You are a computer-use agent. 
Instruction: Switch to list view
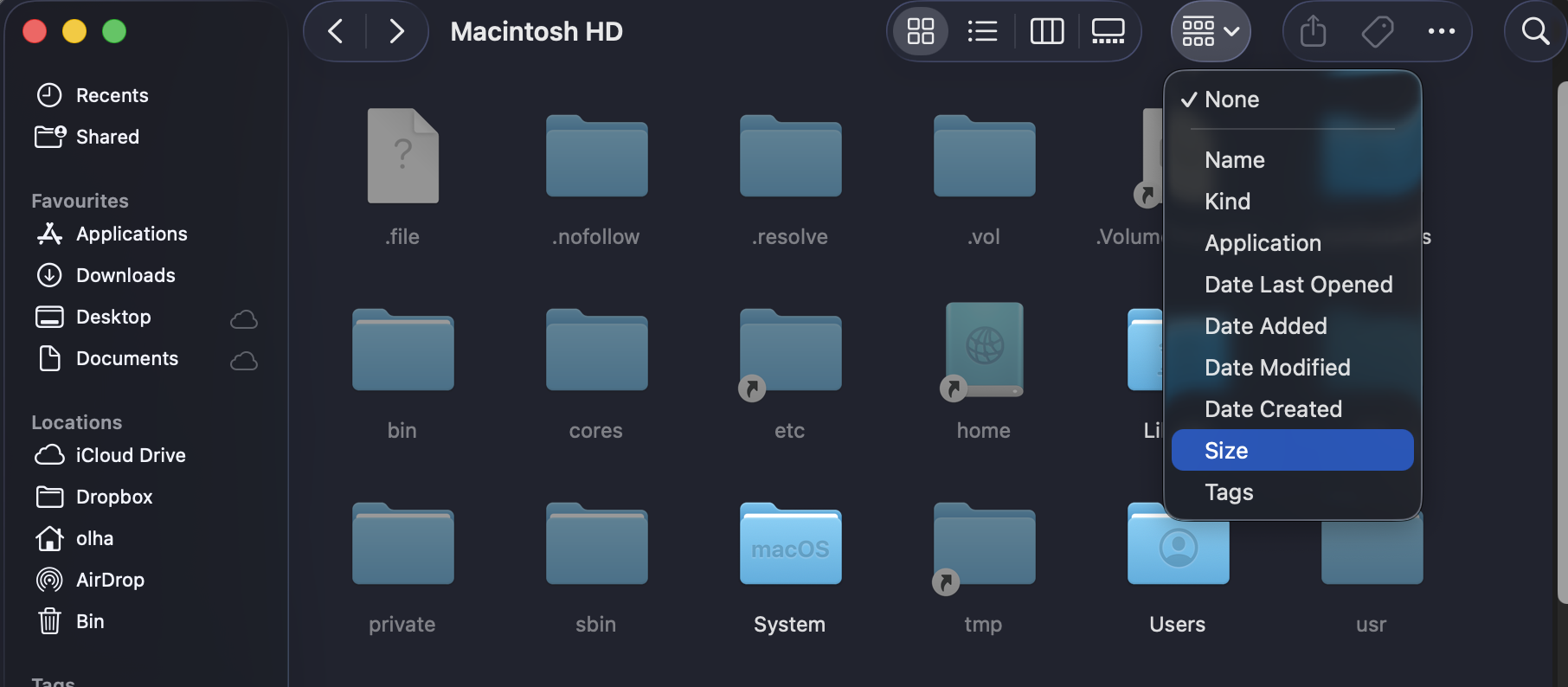click(983, 31)
